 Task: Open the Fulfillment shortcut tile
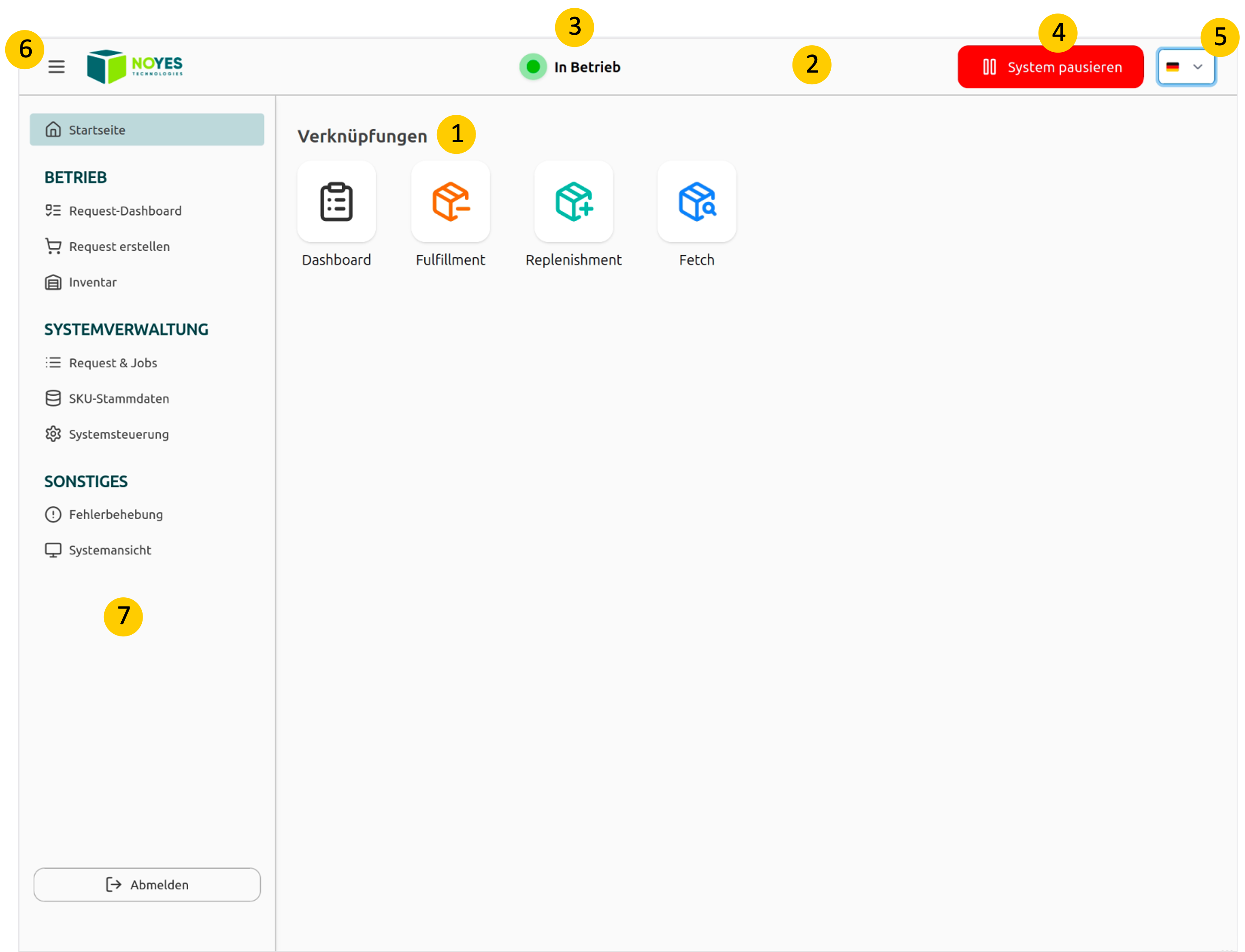coord(450,201)
